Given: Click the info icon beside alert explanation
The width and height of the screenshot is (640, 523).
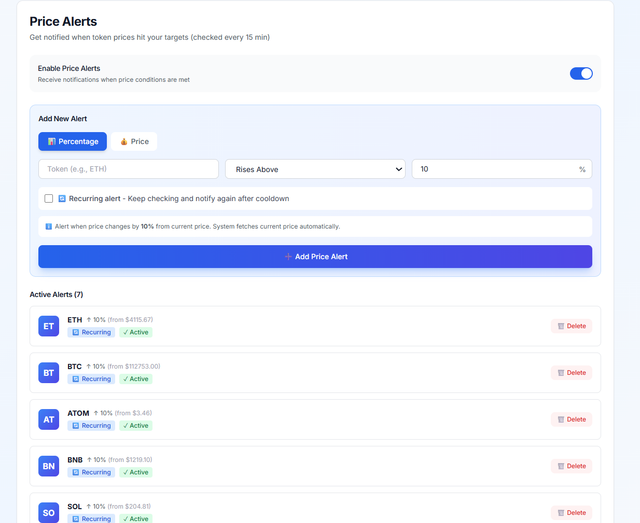Looking at the screenshot, I should tap(49, 226).
